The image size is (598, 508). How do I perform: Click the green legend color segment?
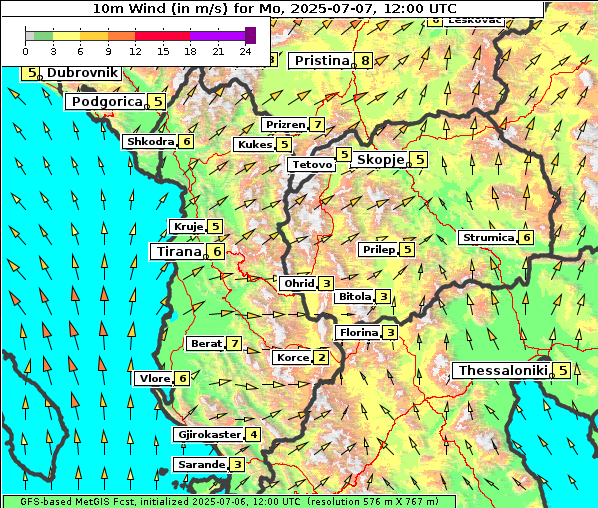(43, 36)
